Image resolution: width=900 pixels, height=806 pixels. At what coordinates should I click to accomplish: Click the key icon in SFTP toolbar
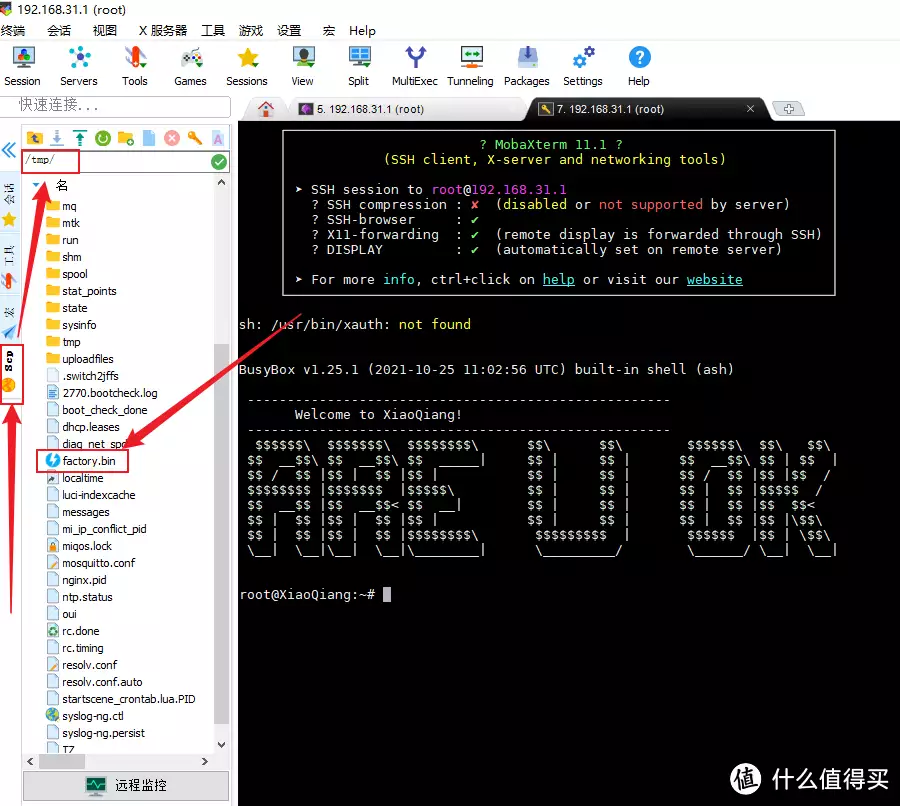click(x=195, y=138)
